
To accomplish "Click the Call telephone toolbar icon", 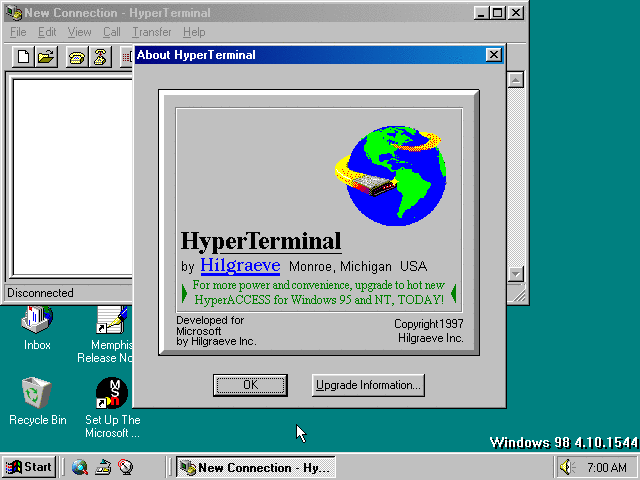I will point(77,57).
